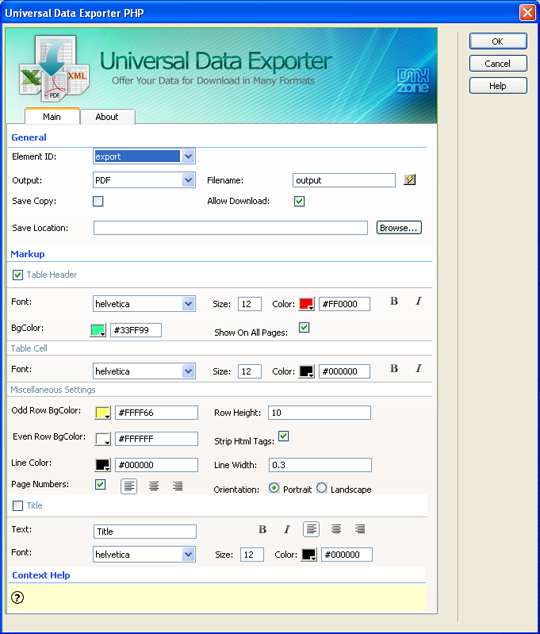This screenshot has width=540, height=634.
Task: Set page numbers alignment to right
Action: pyautogui.click(x=178, y=486)
